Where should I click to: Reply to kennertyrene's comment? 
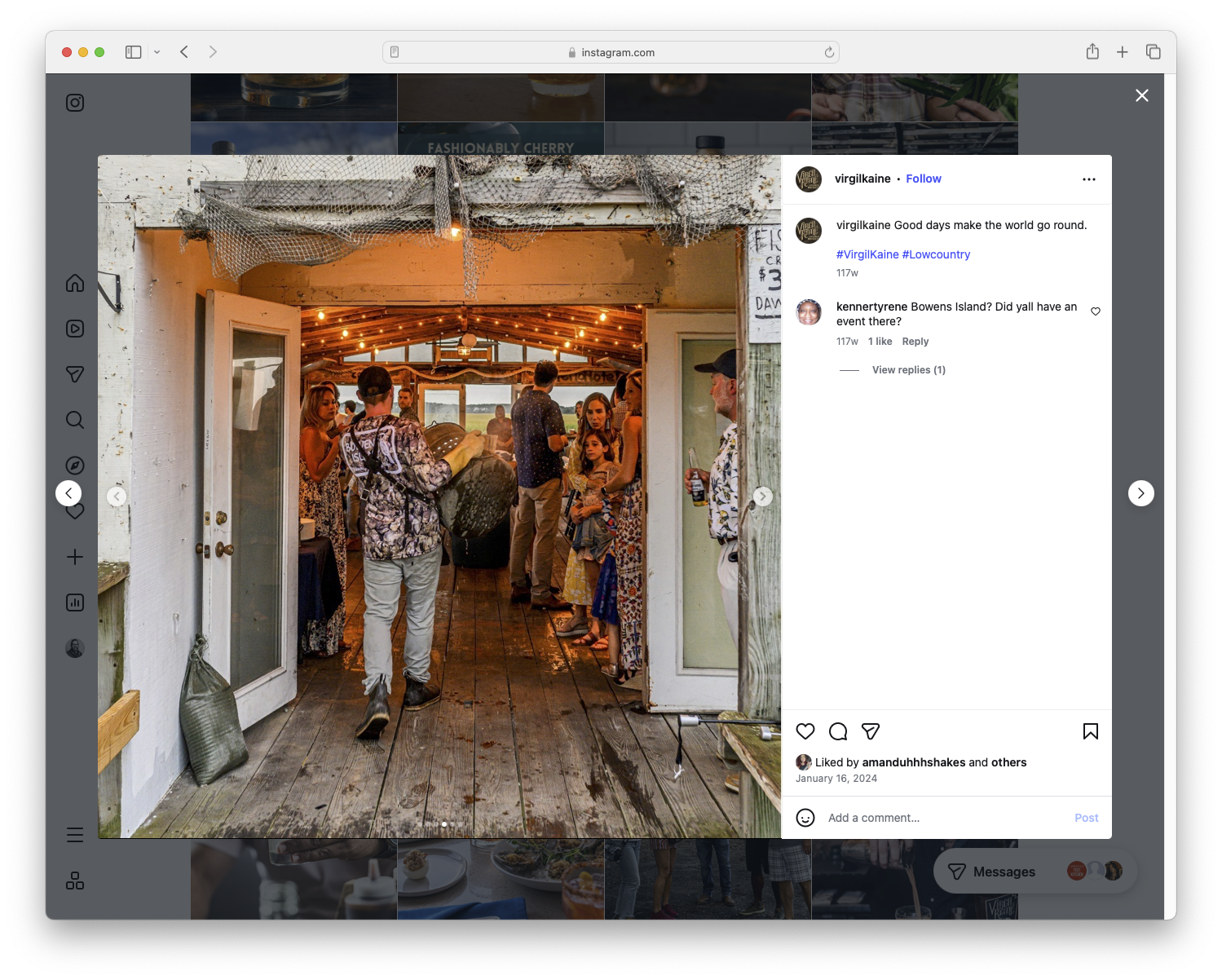(x=915, y=342)
